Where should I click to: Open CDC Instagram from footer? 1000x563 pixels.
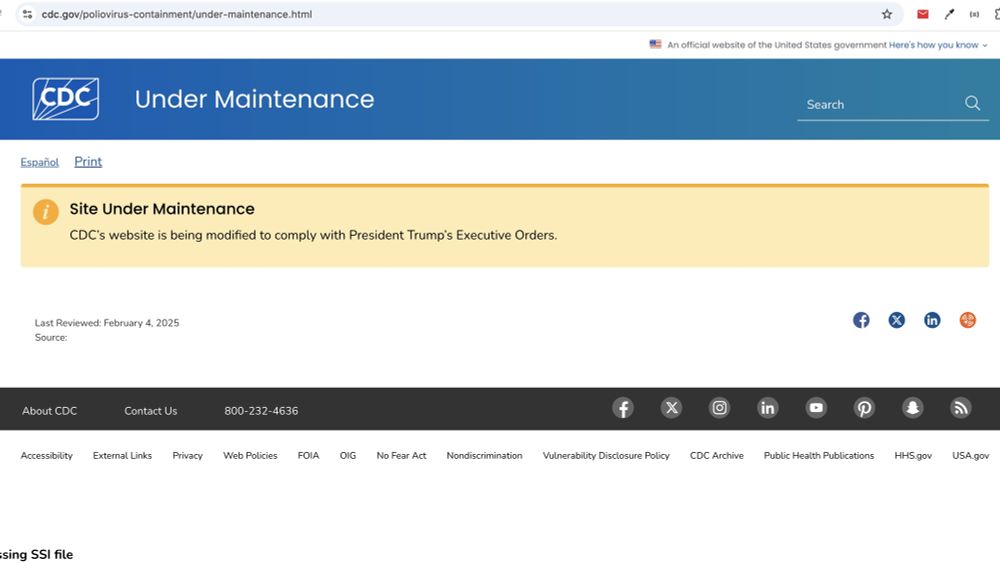(x=719, y=408)
